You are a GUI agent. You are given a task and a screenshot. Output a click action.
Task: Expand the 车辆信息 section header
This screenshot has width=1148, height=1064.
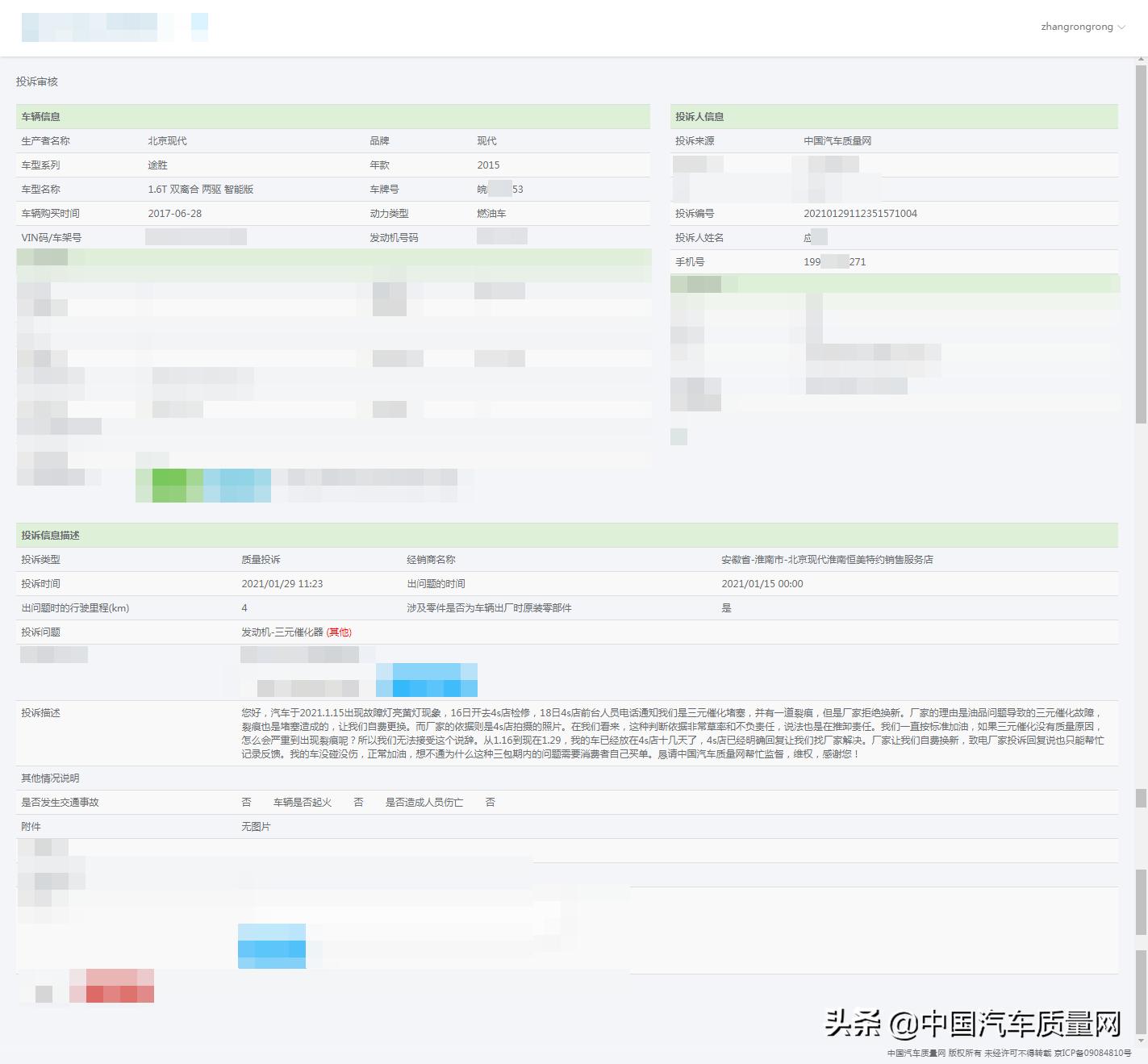pyautogui.click(x=39, y=116)
